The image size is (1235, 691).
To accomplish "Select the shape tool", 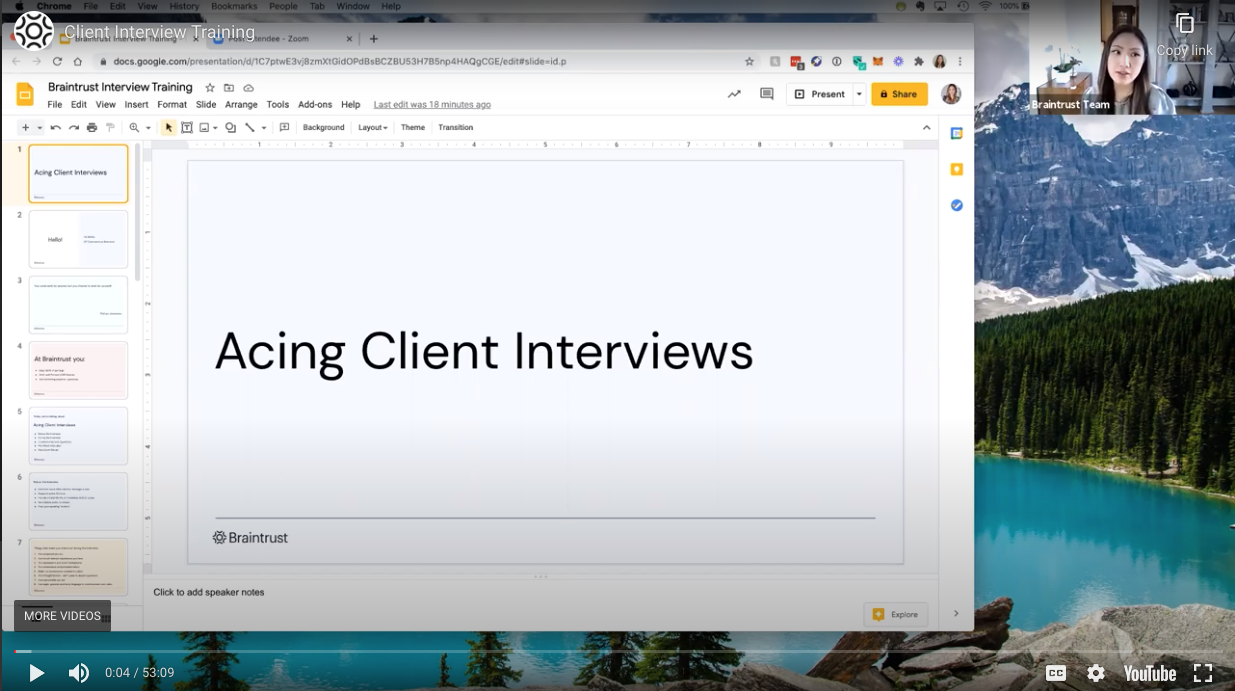I will tap(231, 127).
